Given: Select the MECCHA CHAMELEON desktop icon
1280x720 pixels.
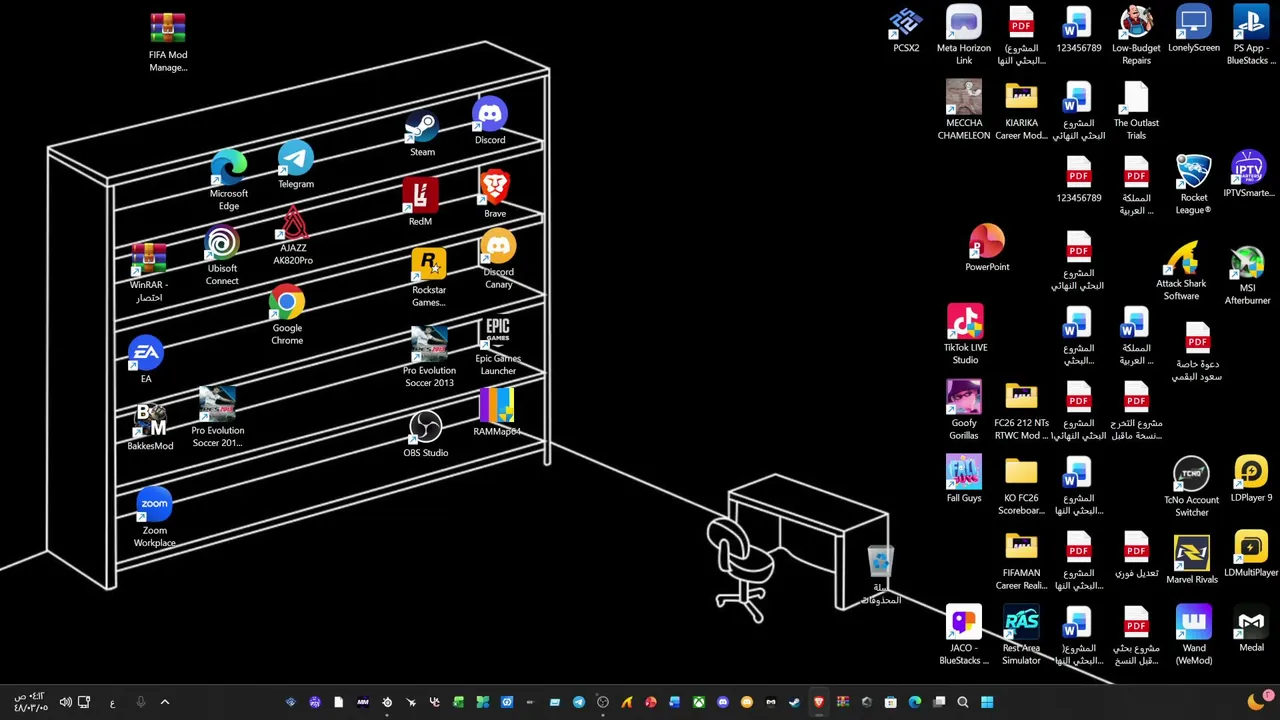Looking at the screenshot, I should pyautogui.click(x=964, y=111).
